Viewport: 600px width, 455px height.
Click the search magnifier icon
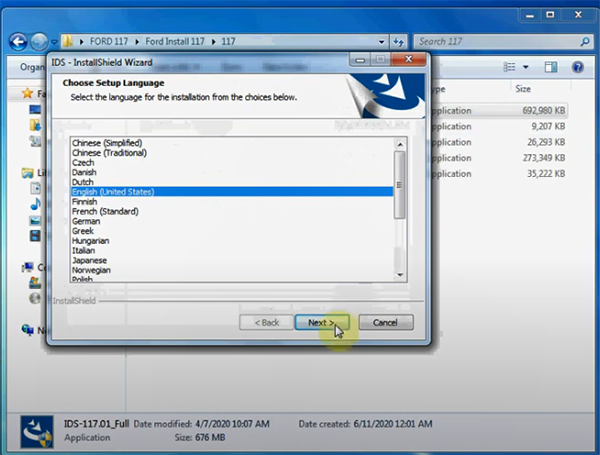585,41
